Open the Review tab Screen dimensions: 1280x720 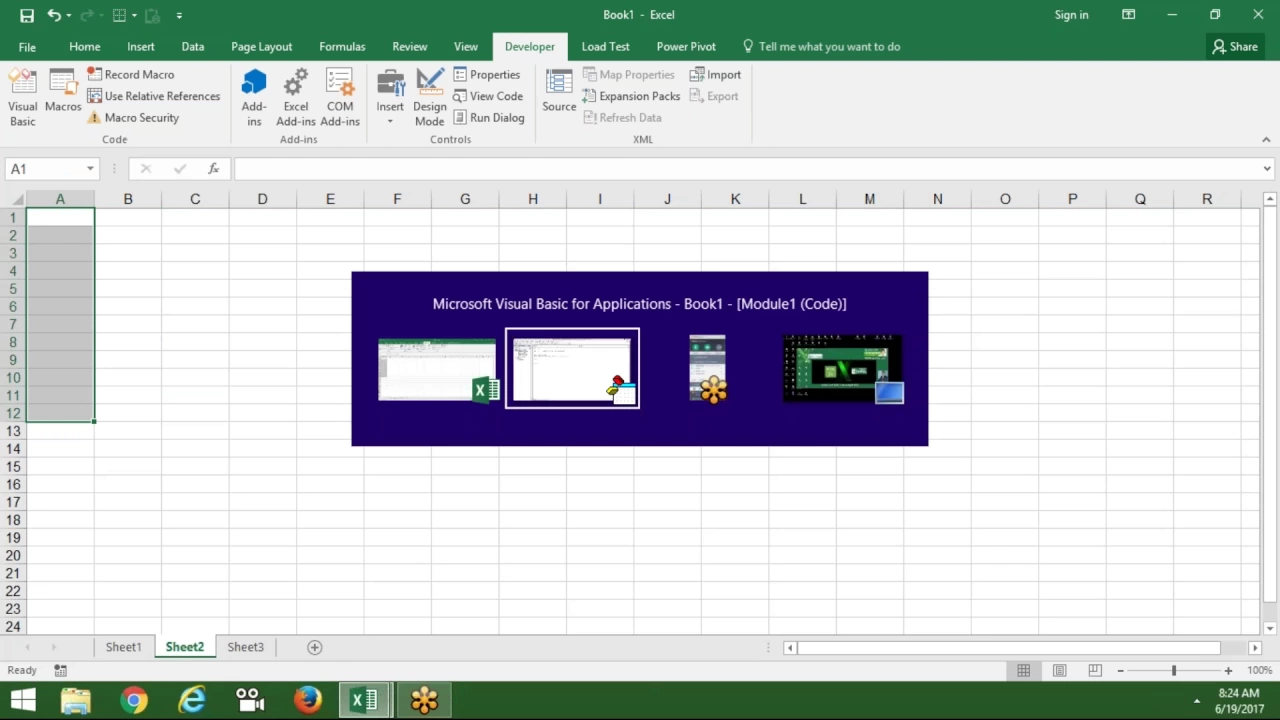[x=410, y=46]
